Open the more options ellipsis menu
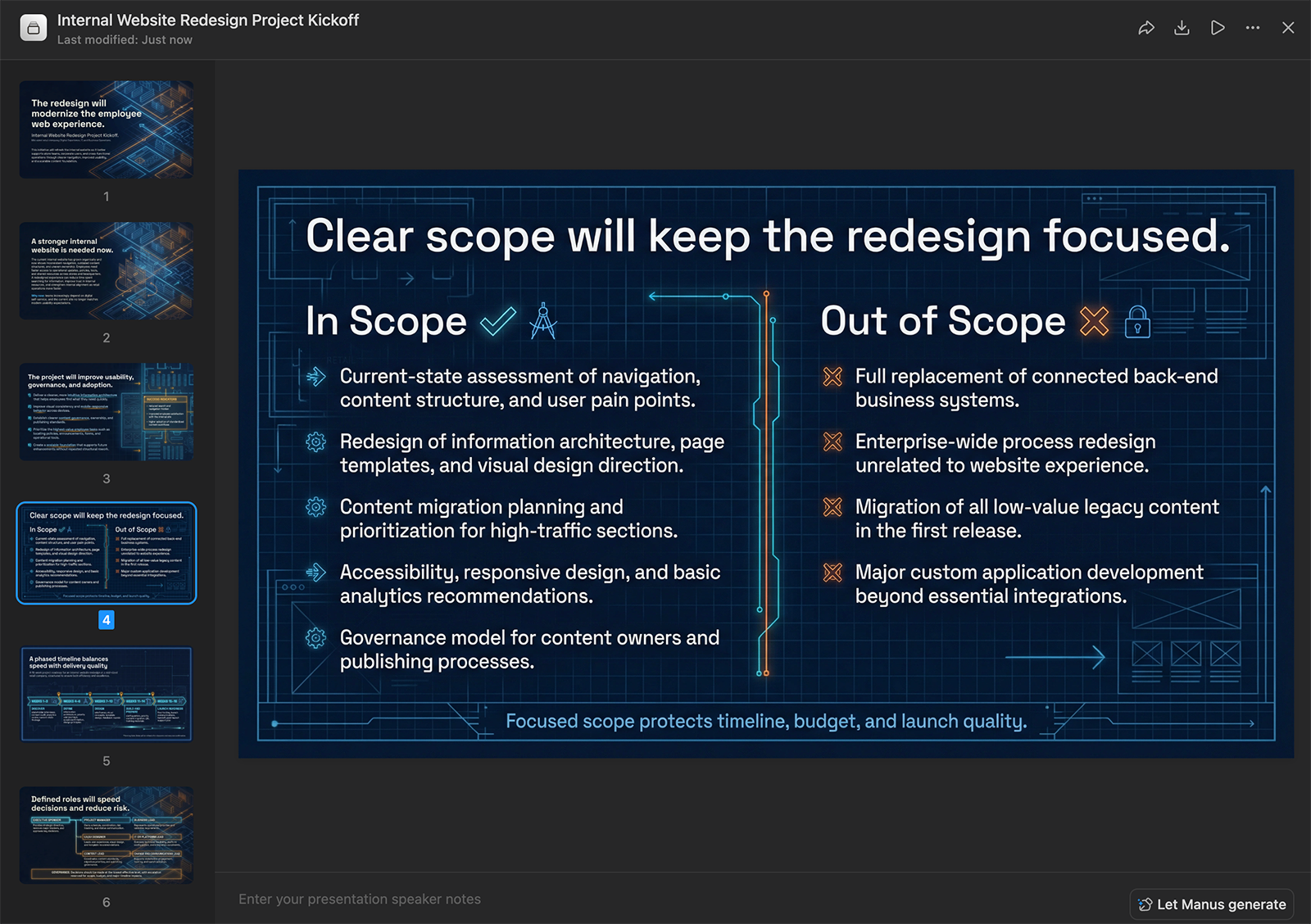1311x924 pixels. tap(1253, 28)
